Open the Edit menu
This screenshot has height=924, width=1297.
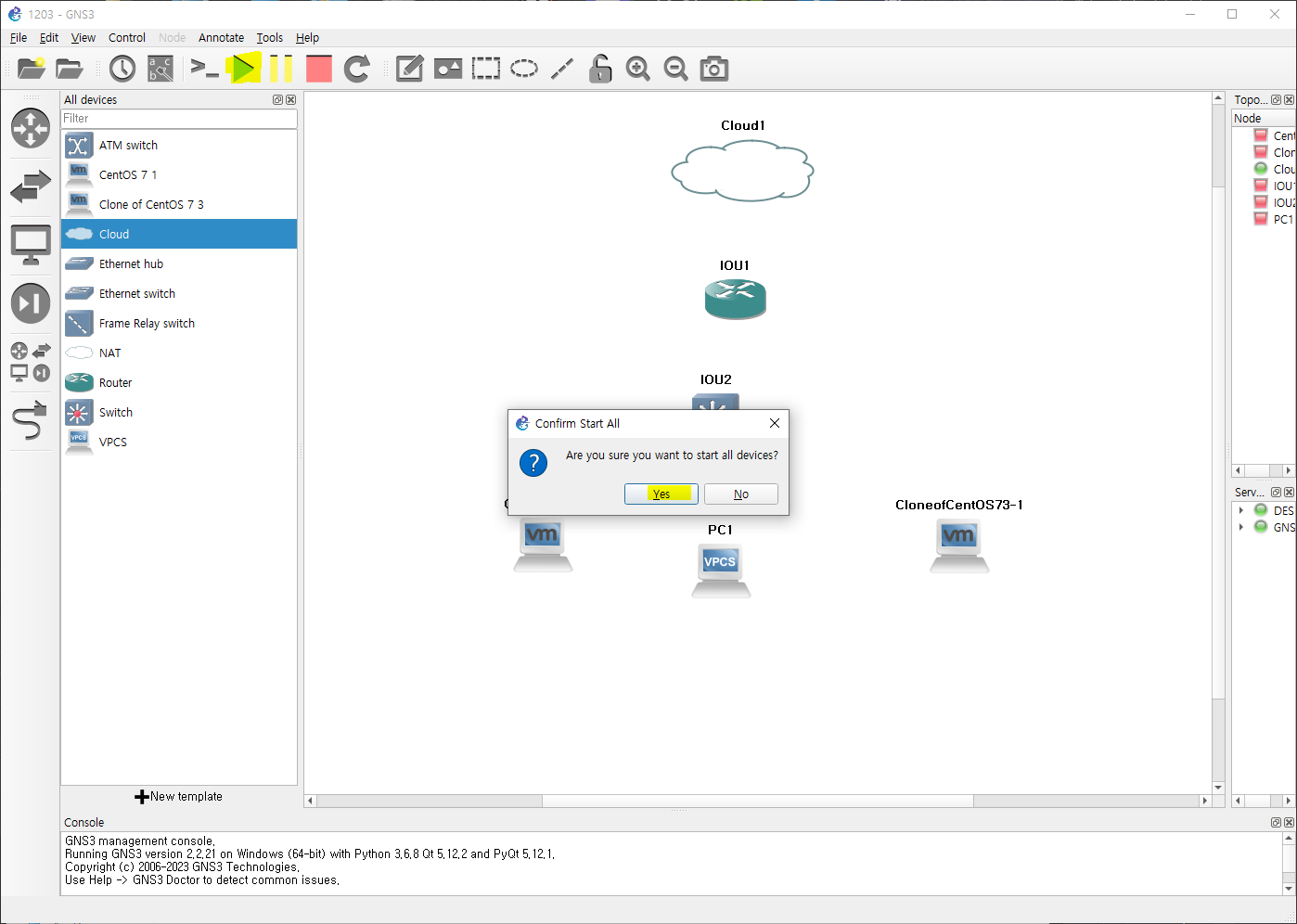click(49, 37)
